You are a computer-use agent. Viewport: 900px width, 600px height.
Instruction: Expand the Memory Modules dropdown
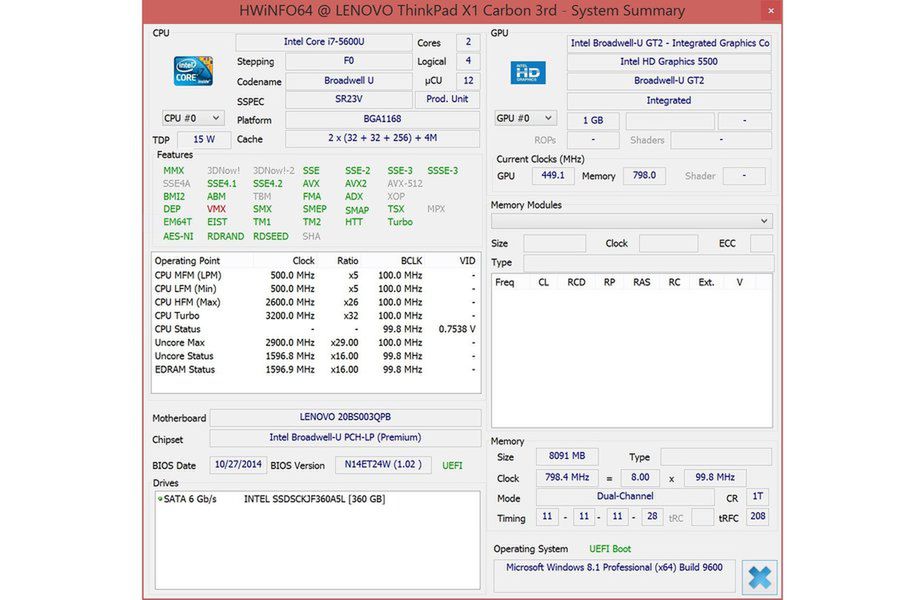(632, 221)
